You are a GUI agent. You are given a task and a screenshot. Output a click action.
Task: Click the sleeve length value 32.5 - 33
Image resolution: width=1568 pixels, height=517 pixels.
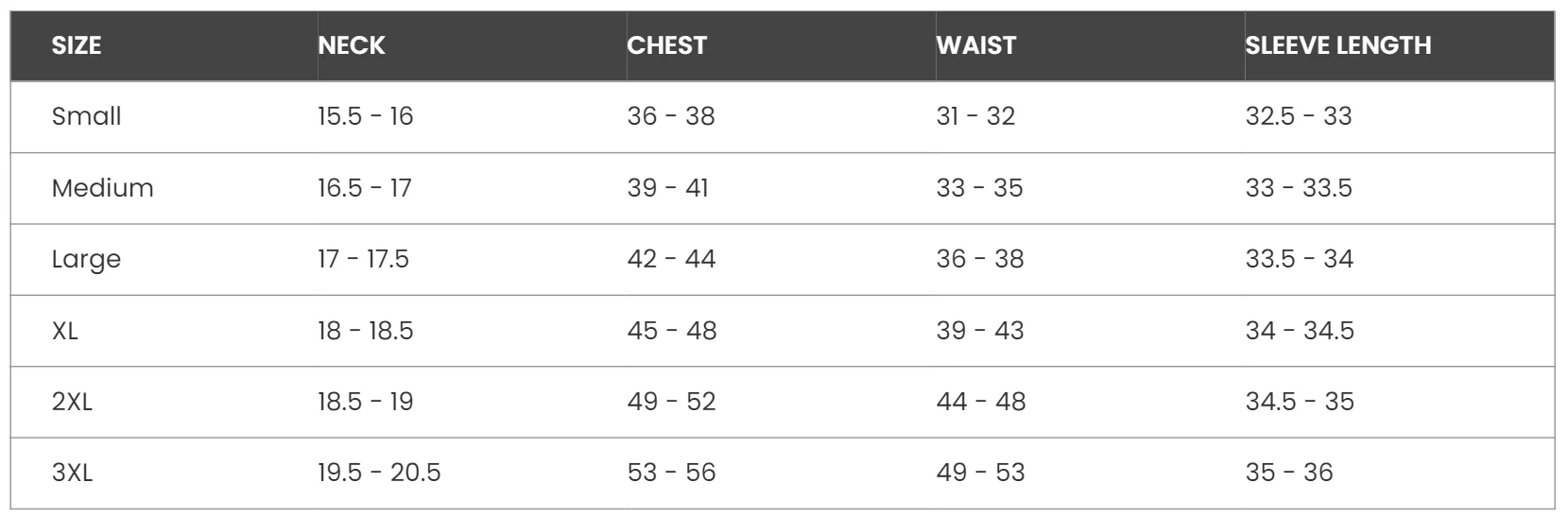click(x=1298, y=116)
